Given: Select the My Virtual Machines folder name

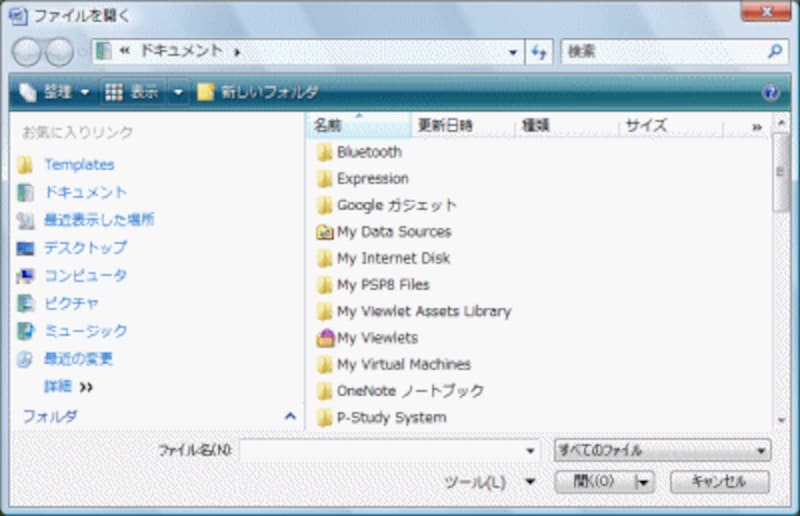Looking at the screenshot, I should click(404, 364).
